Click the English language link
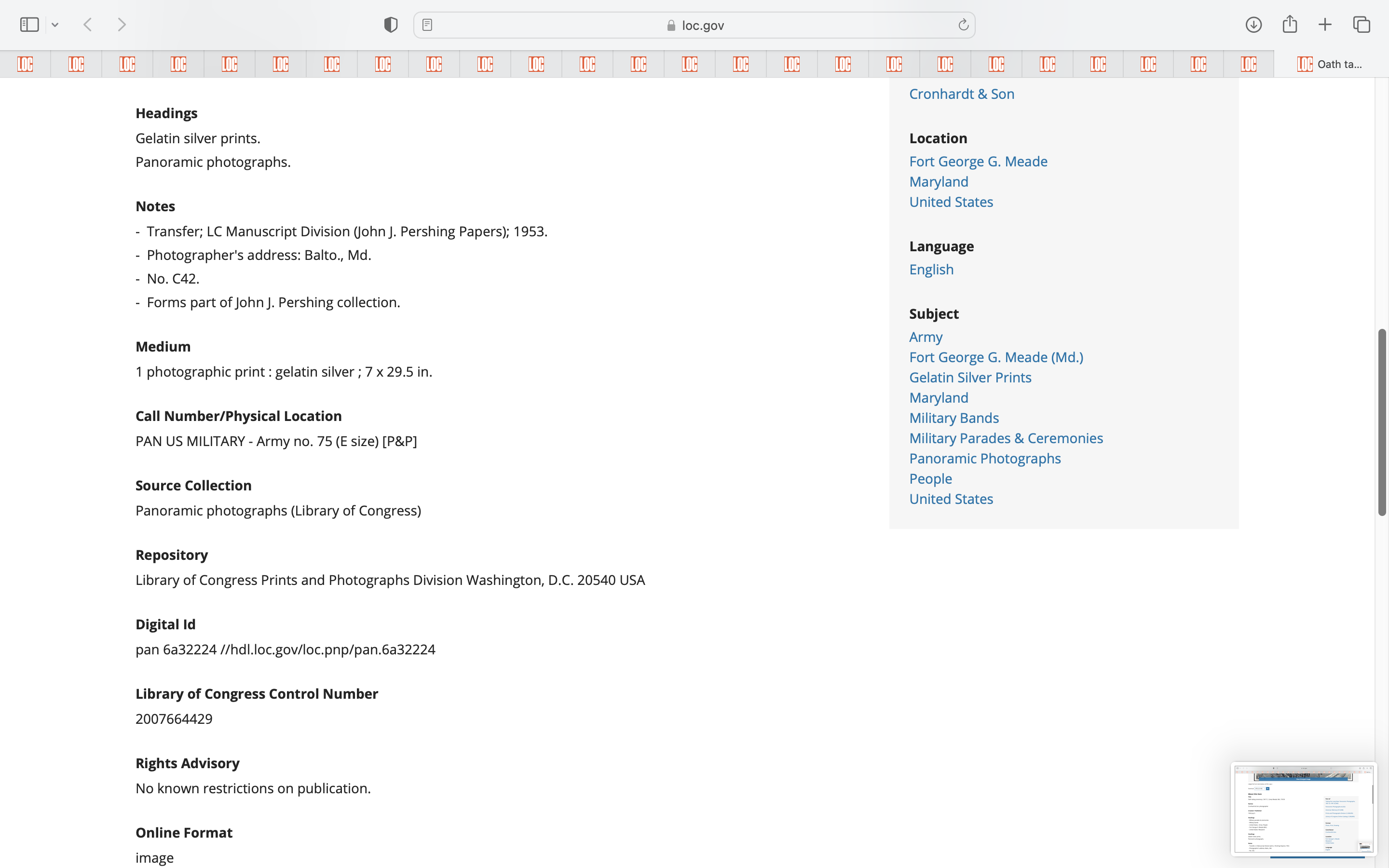1389x868 pixels. tap(931, 269)
